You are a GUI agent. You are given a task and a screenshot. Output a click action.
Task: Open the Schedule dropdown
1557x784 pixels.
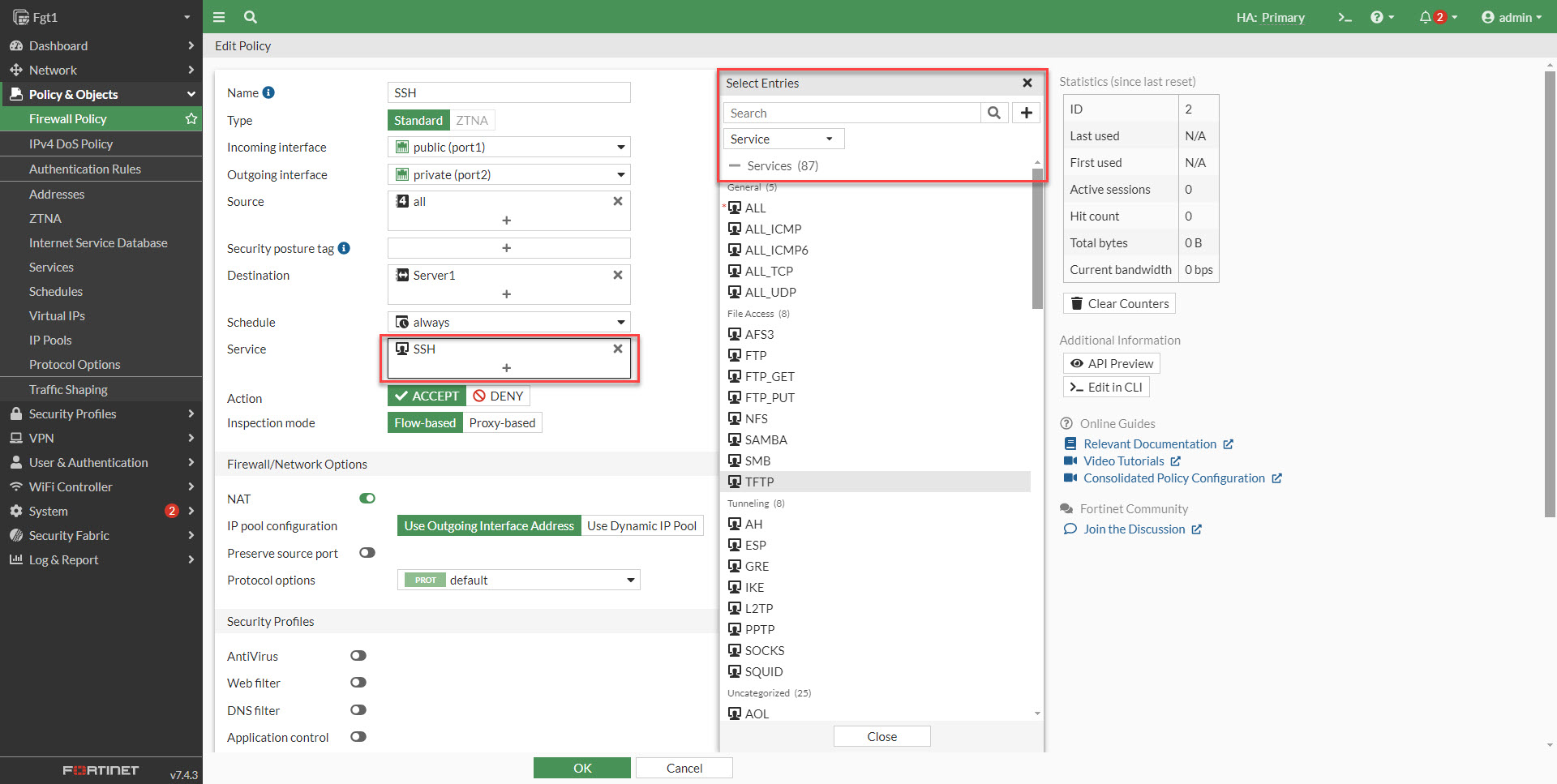tap(508, 322)
